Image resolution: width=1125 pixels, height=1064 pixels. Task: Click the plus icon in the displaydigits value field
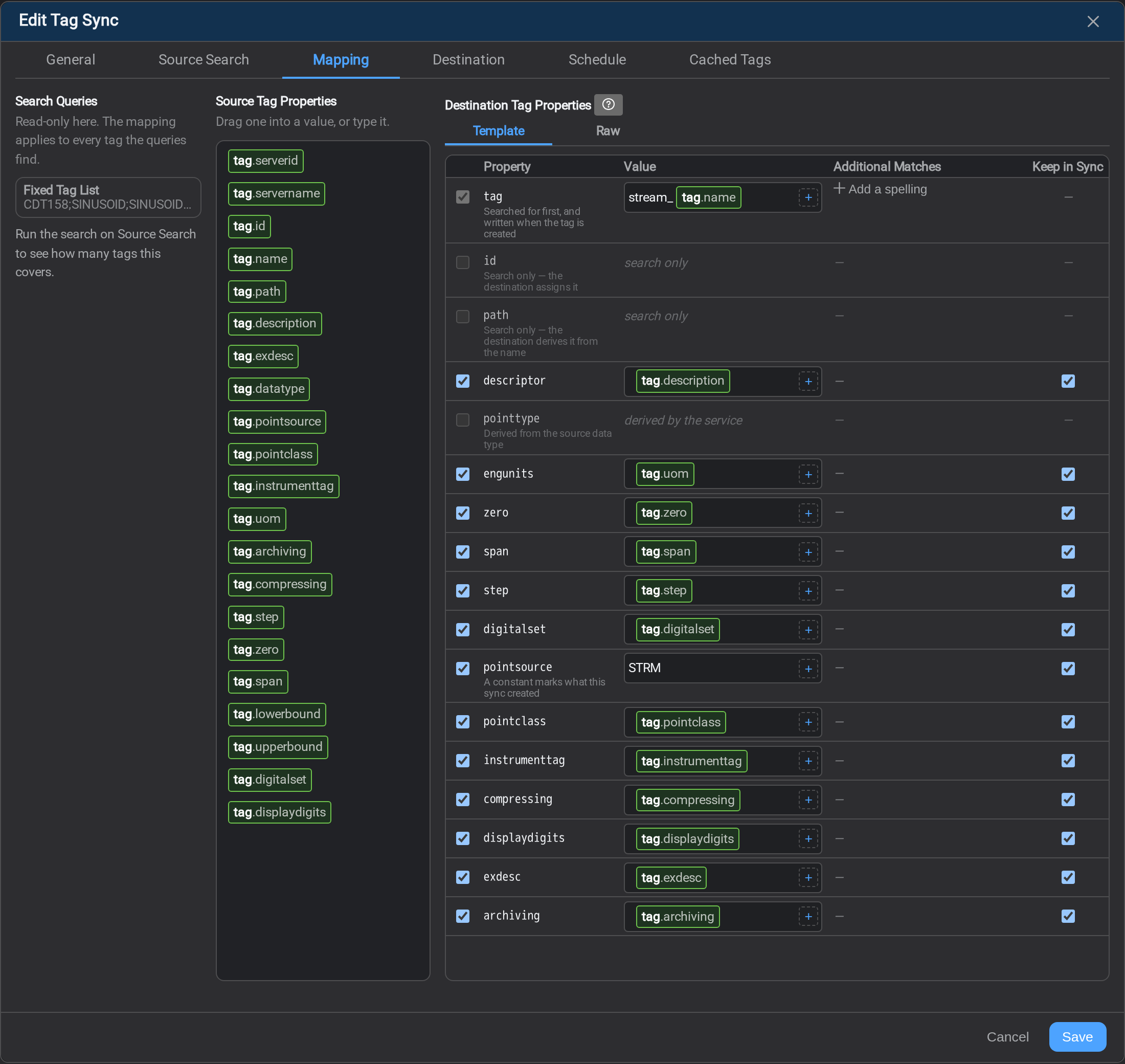pyautogui.click(x=808, y=839)
